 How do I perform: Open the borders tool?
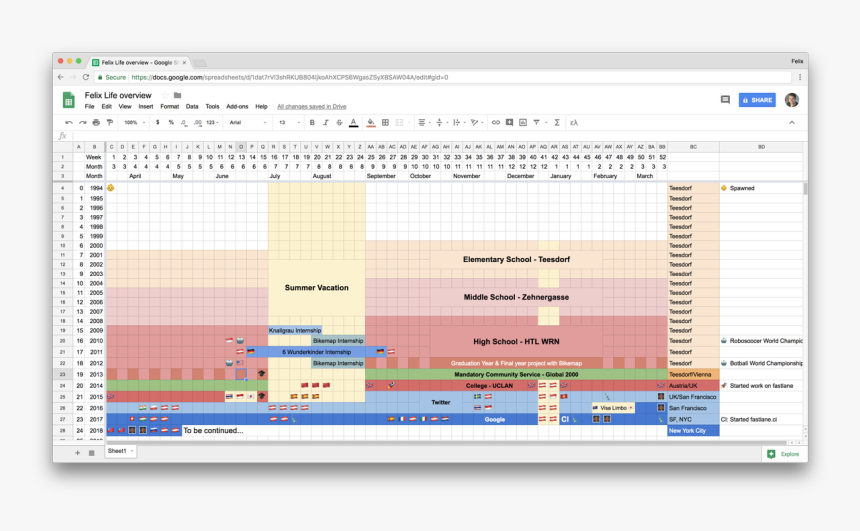click(x=386, y=122)
